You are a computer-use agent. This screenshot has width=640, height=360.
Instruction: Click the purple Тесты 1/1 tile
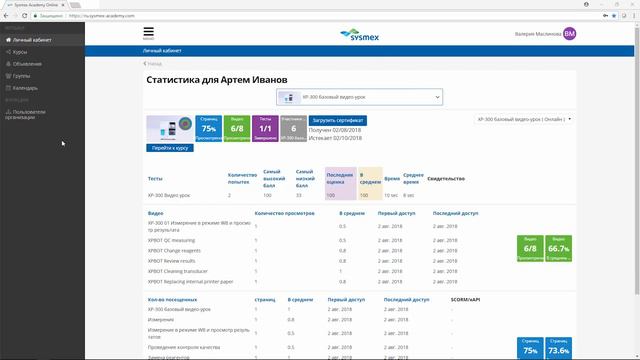[265, 129]
